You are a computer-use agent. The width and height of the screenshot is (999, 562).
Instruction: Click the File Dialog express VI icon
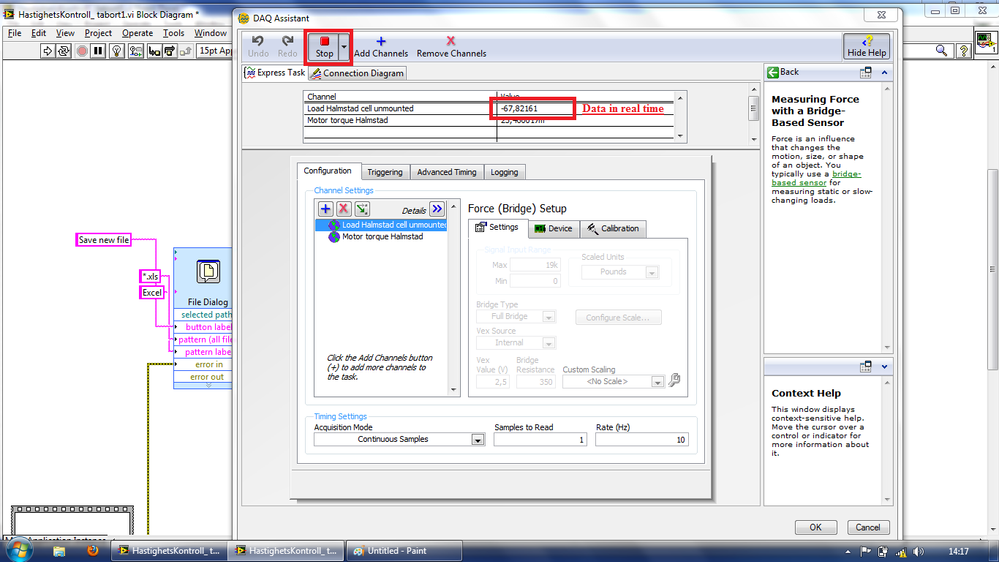point(208,272)
